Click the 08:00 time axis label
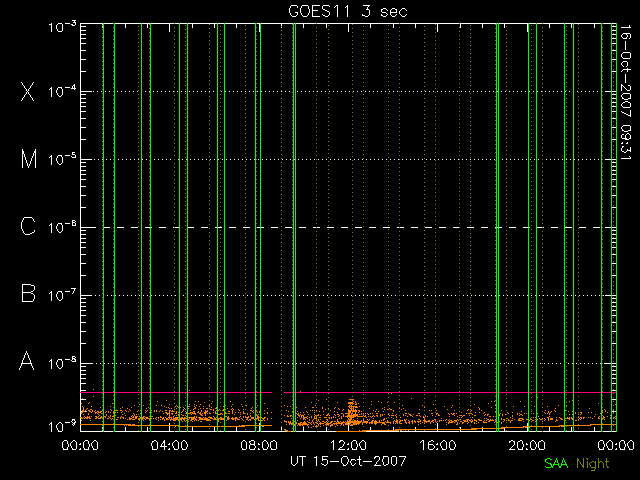Screen dimensions: 640x480 [259, 445]
